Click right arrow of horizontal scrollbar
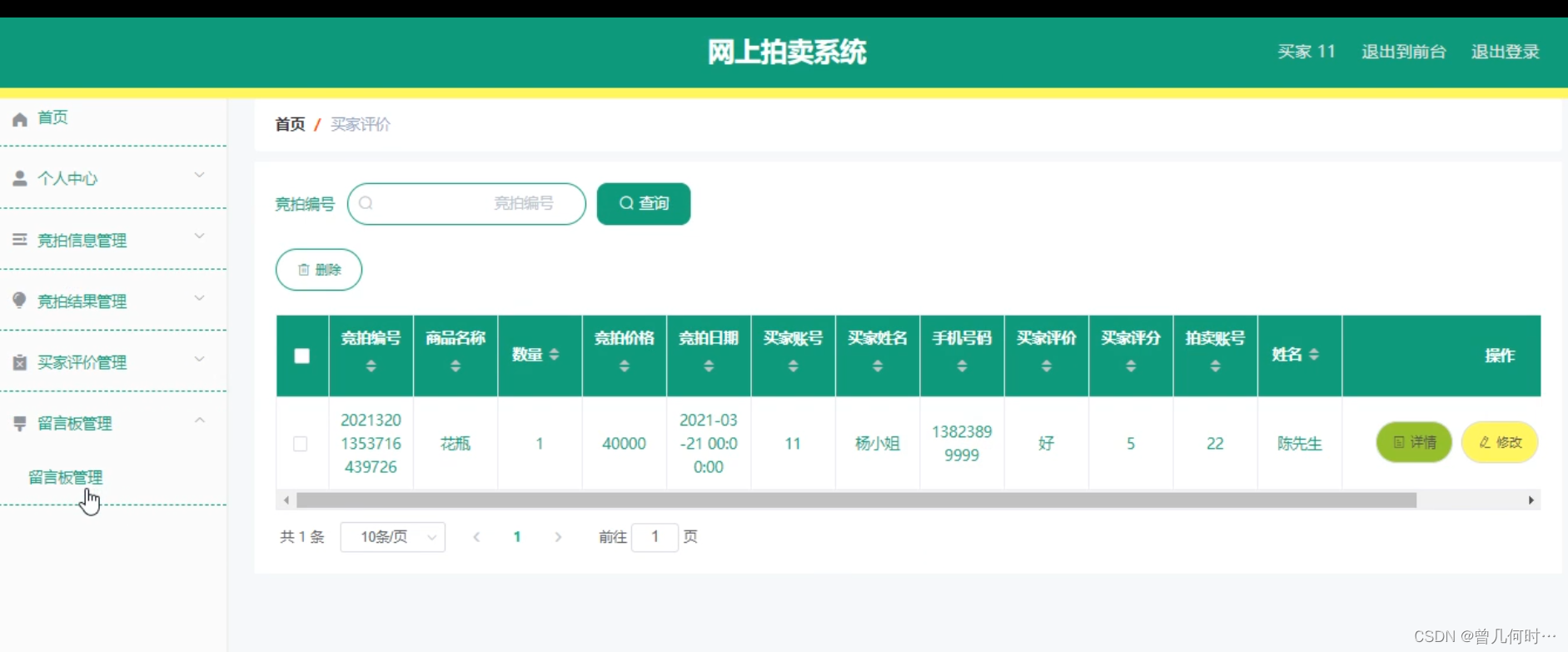1568x652 pixels. click(x=1531, y=500)
